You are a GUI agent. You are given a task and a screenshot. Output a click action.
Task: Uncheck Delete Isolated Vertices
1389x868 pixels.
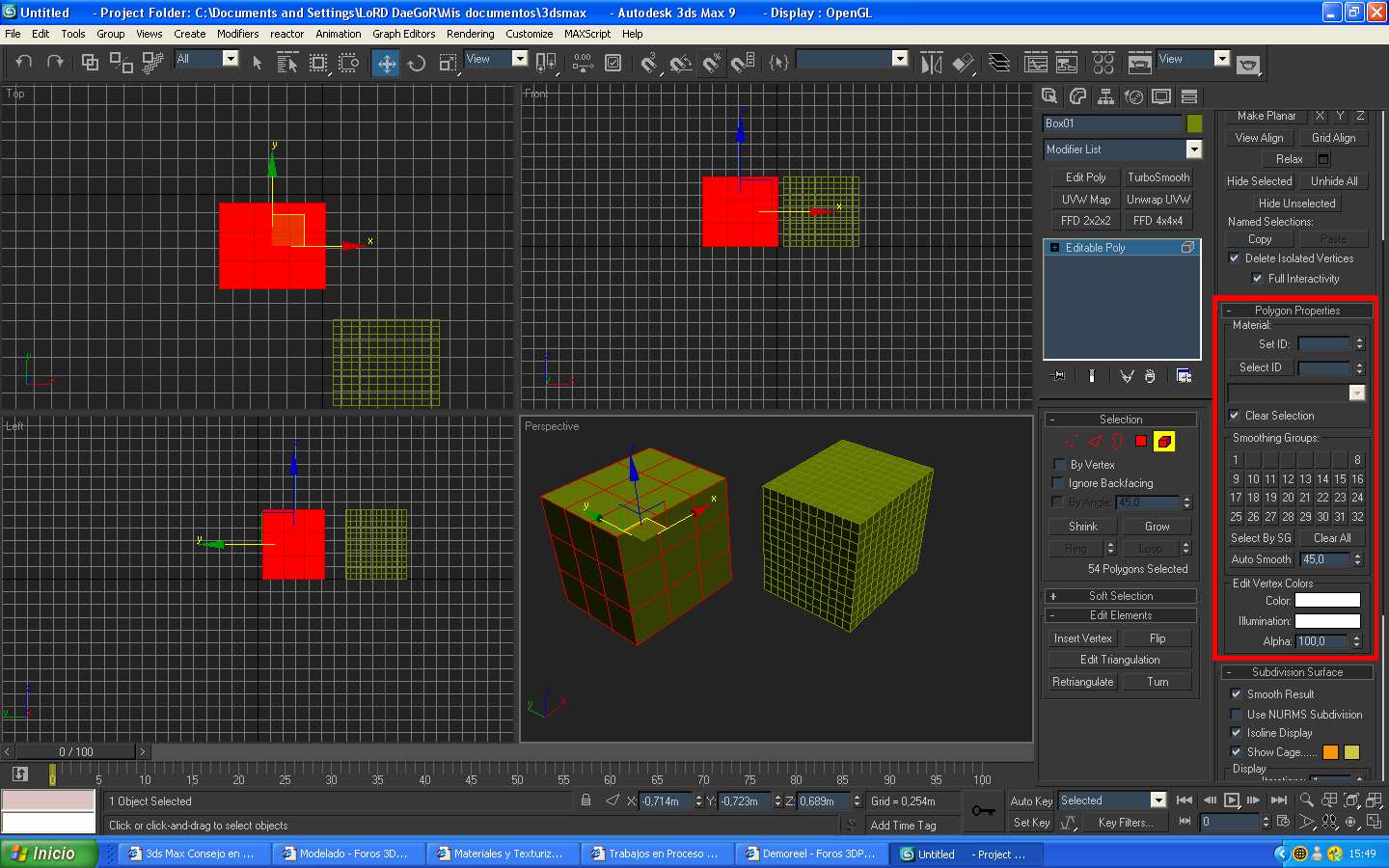coord(1234,258)
